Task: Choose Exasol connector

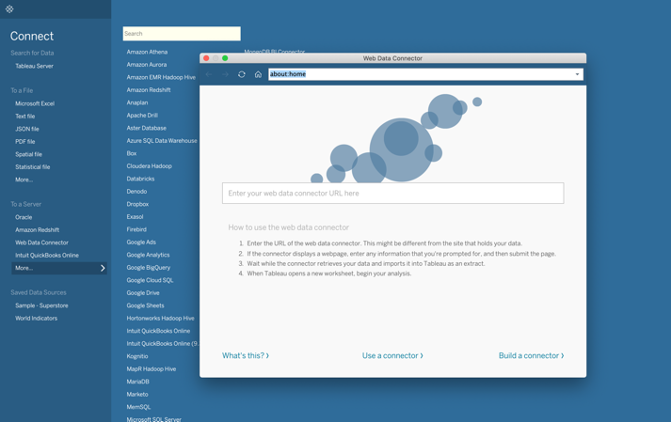Action: 135,217
